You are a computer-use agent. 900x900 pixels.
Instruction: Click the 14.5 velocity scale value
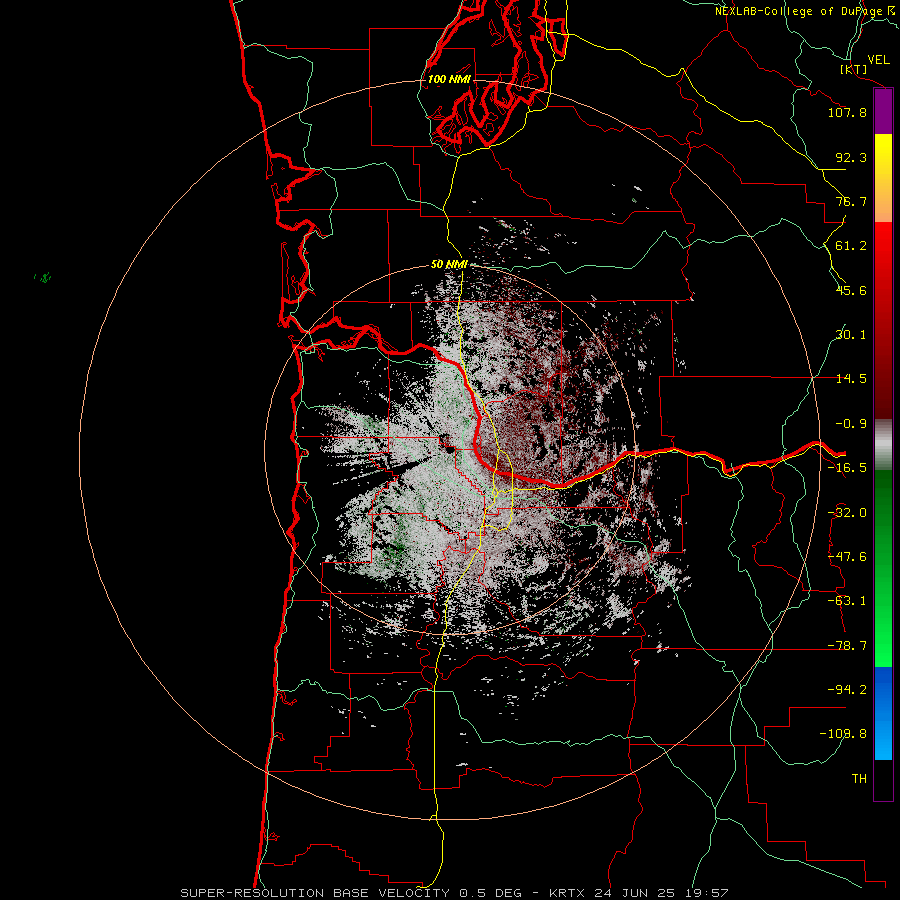pos(851,379)
